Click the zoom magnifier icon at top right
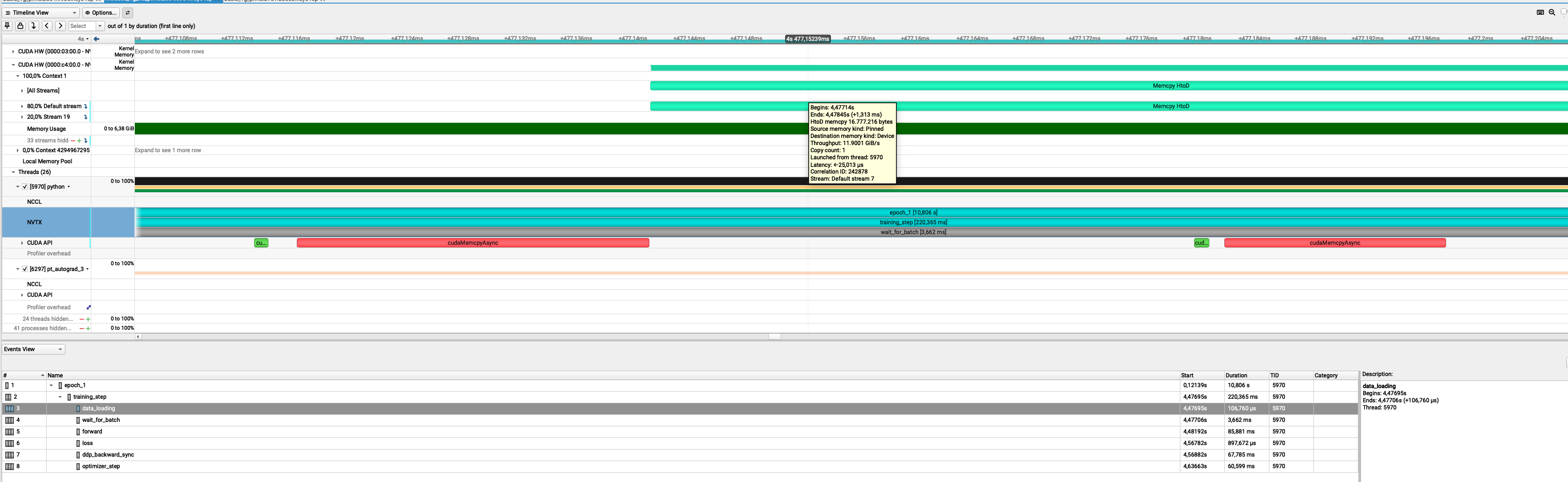This screenshot has width=1568, height=482. pyautogui.click(x=1552, y=12)
